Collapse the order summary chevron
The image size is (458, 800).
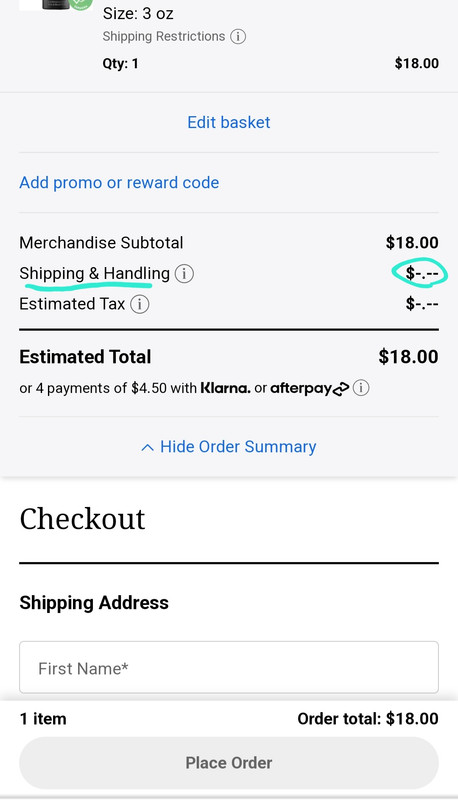(x=147, y=448)
